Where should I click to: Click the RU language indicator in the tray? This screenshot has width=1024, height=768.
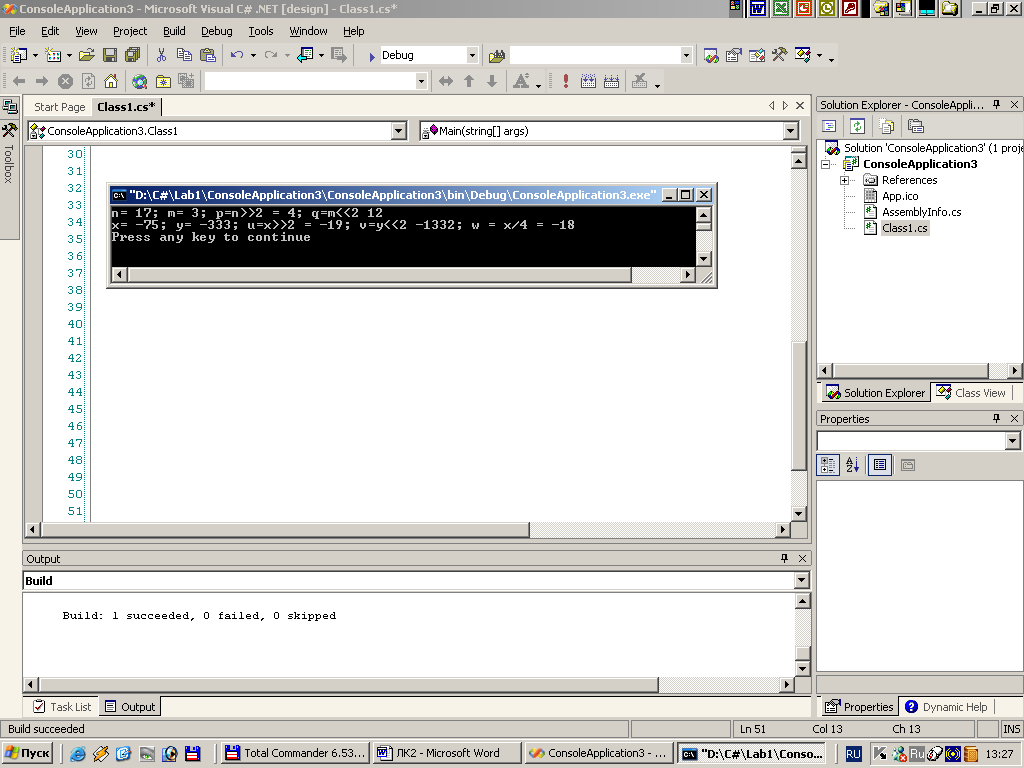coord(853,753)
